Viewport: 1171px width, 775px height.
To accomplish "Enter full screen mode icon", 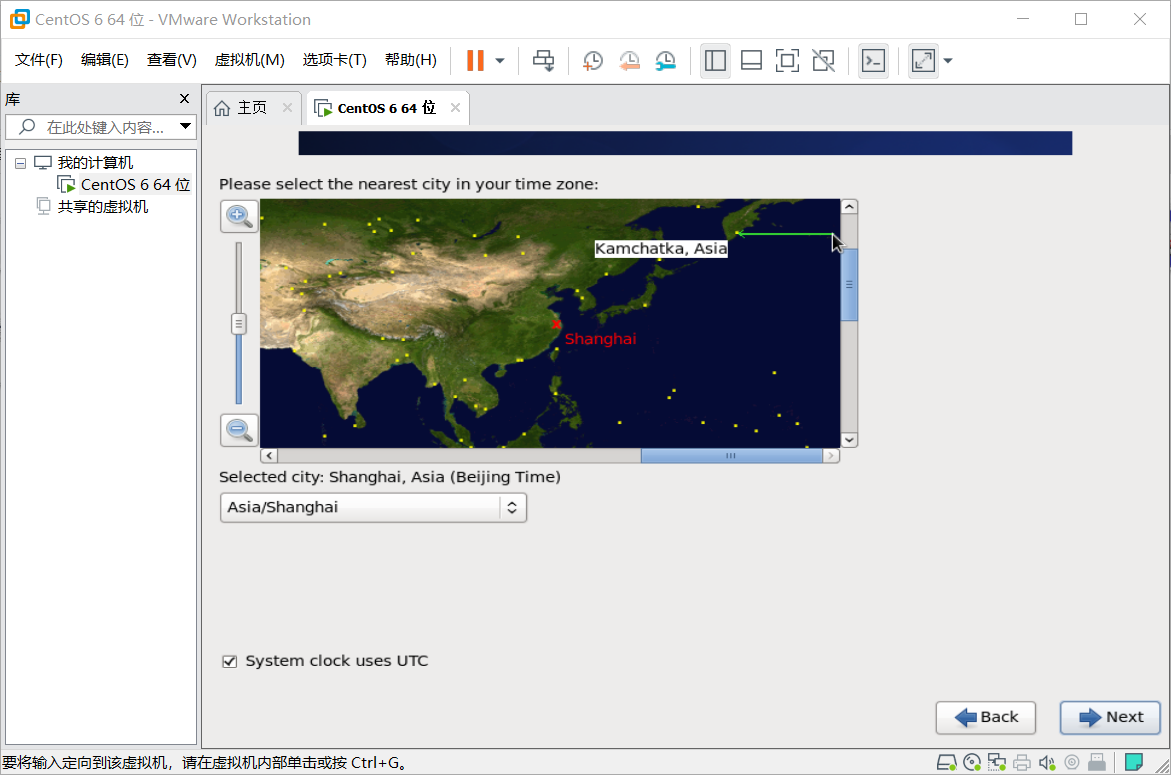I will pyautogui.click(x=787, y=60).
